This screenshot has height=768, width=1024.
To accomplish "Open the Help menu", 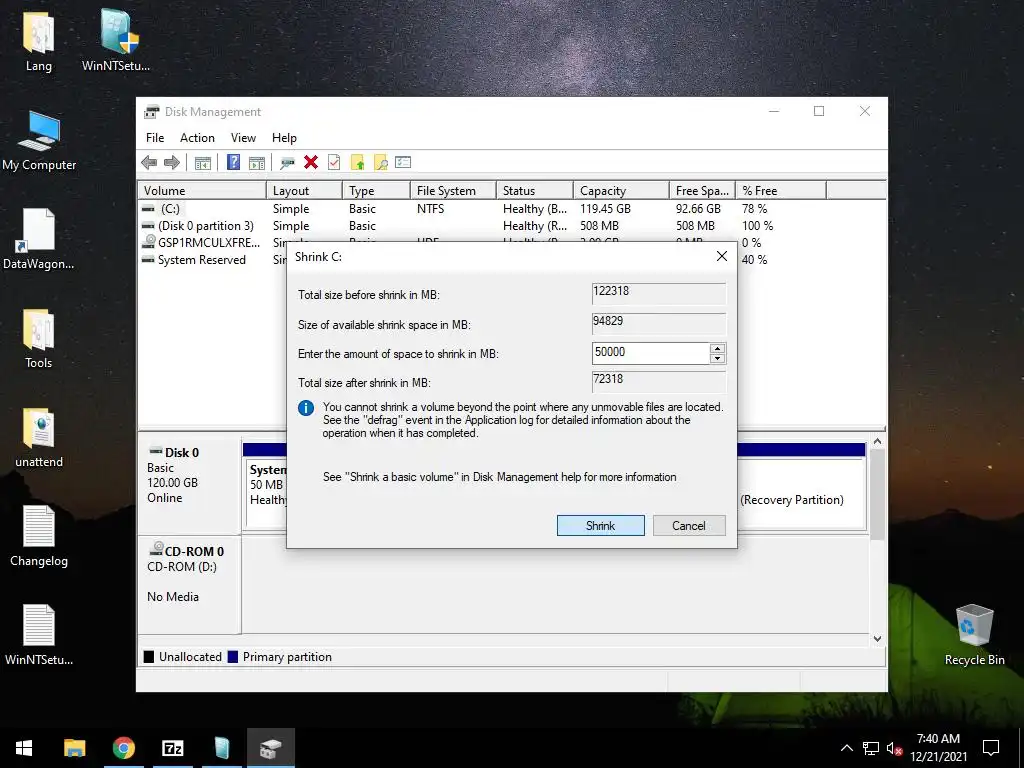I will [x=284, y=138].
